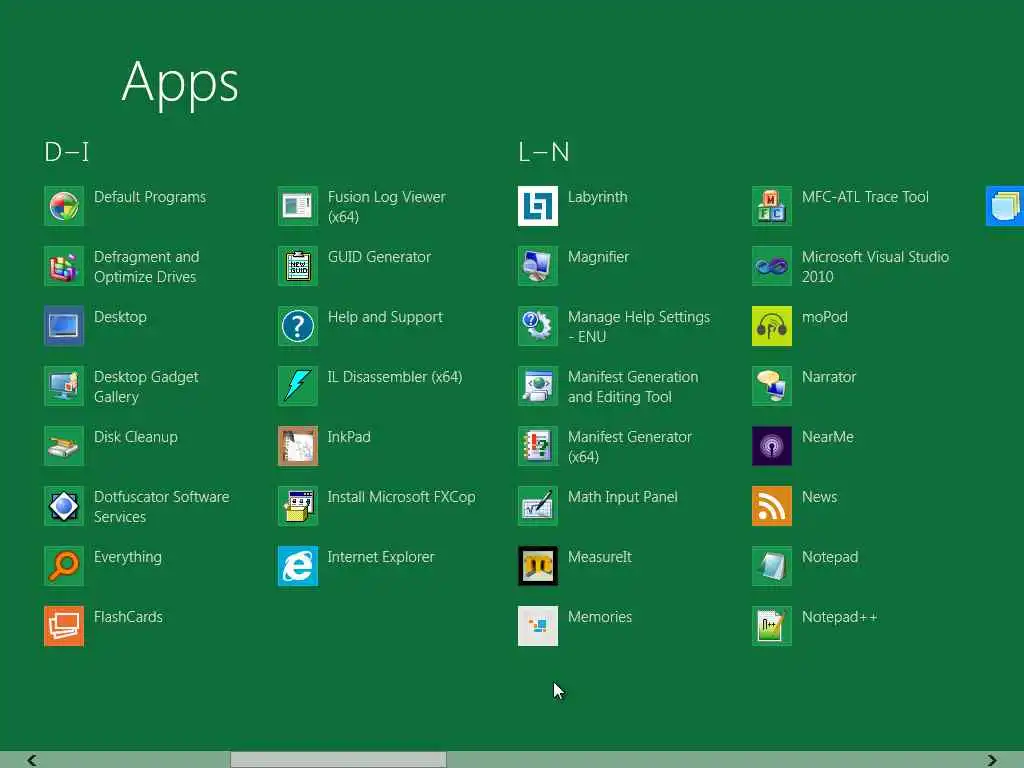Click the Notepad++ label text
This screenshot has width=1024, height=768.
(x=839, y=617)
